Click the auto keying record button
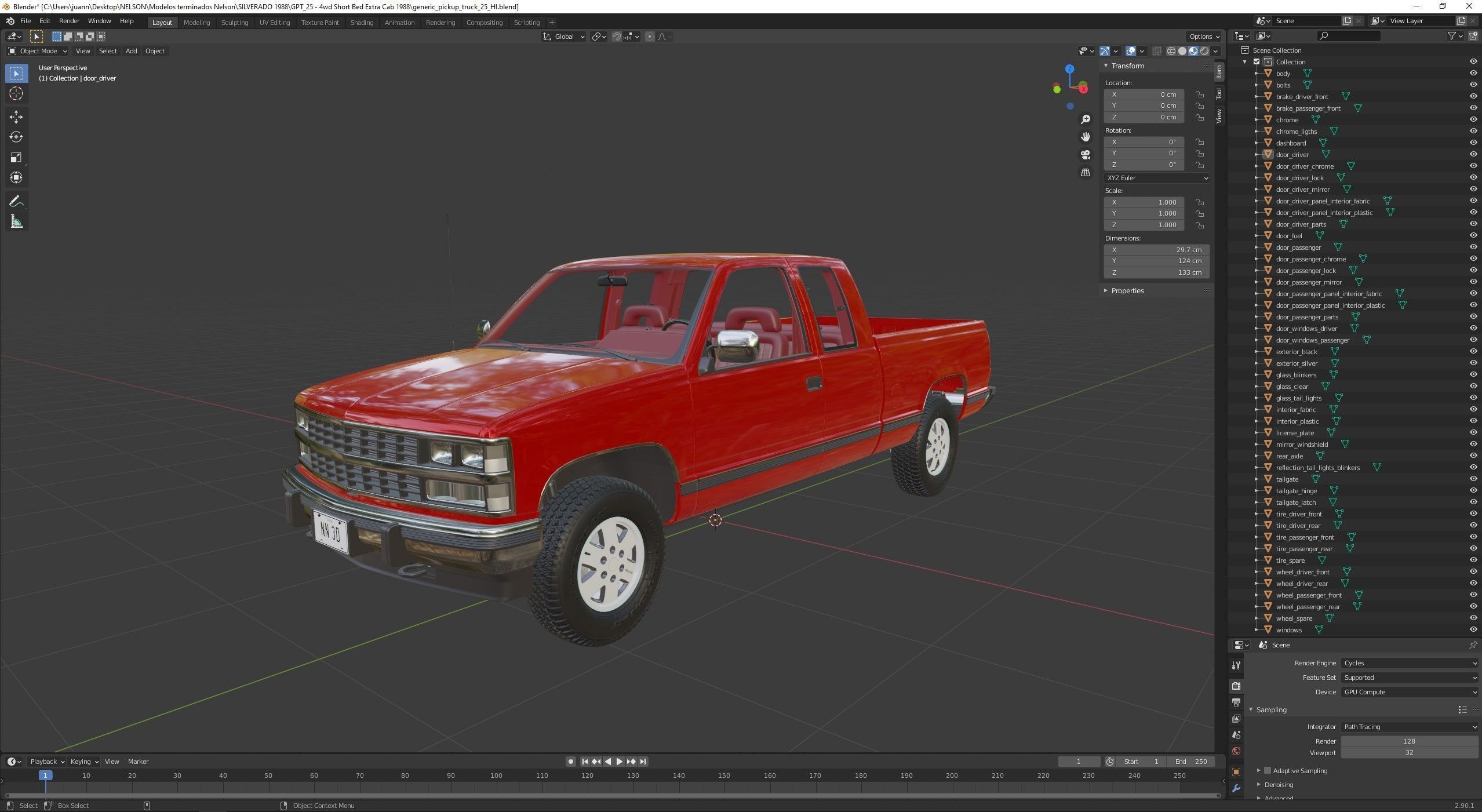This screenshot has height=812, width=1482. (x=571, y=762)
